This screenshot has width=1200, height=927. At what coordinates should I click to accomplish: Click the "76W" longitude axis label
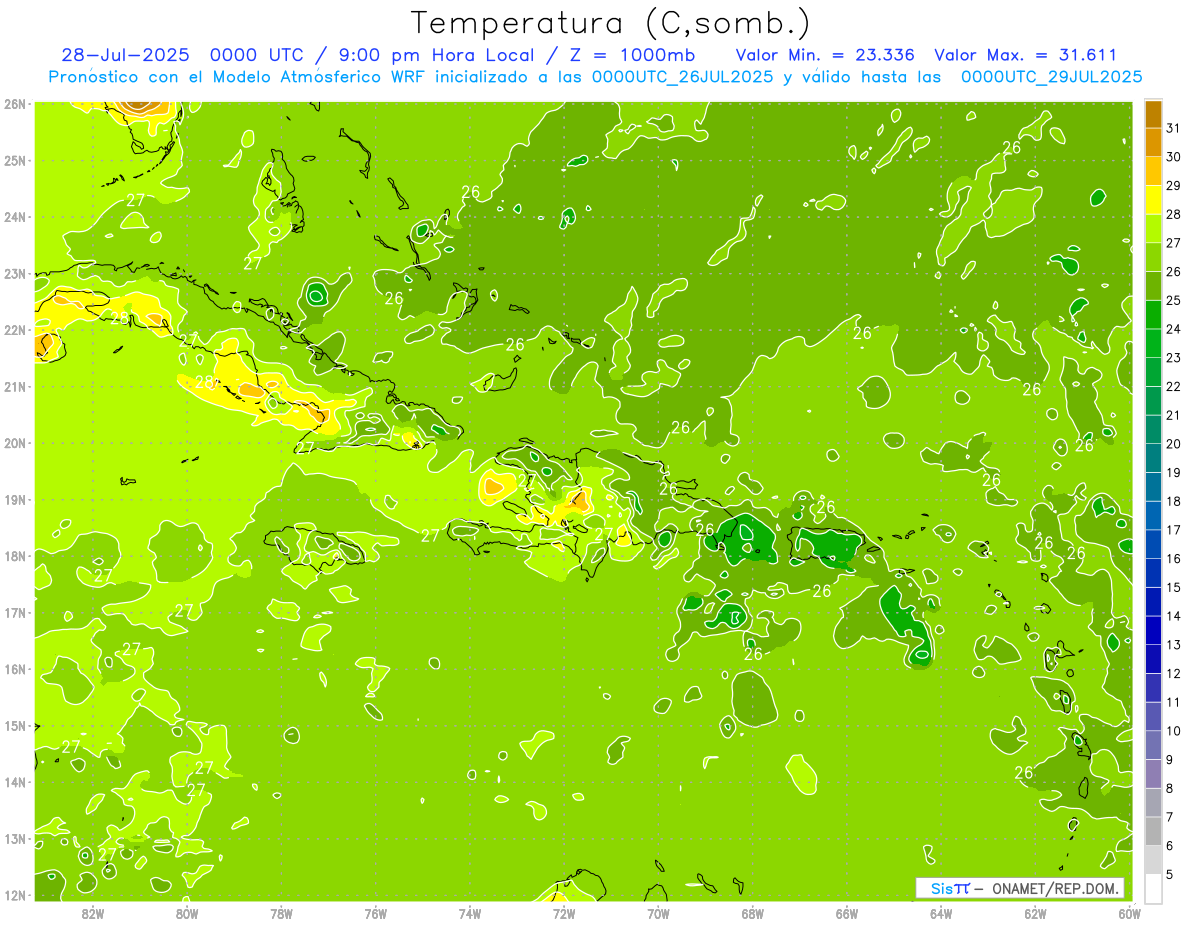(375, 913)
